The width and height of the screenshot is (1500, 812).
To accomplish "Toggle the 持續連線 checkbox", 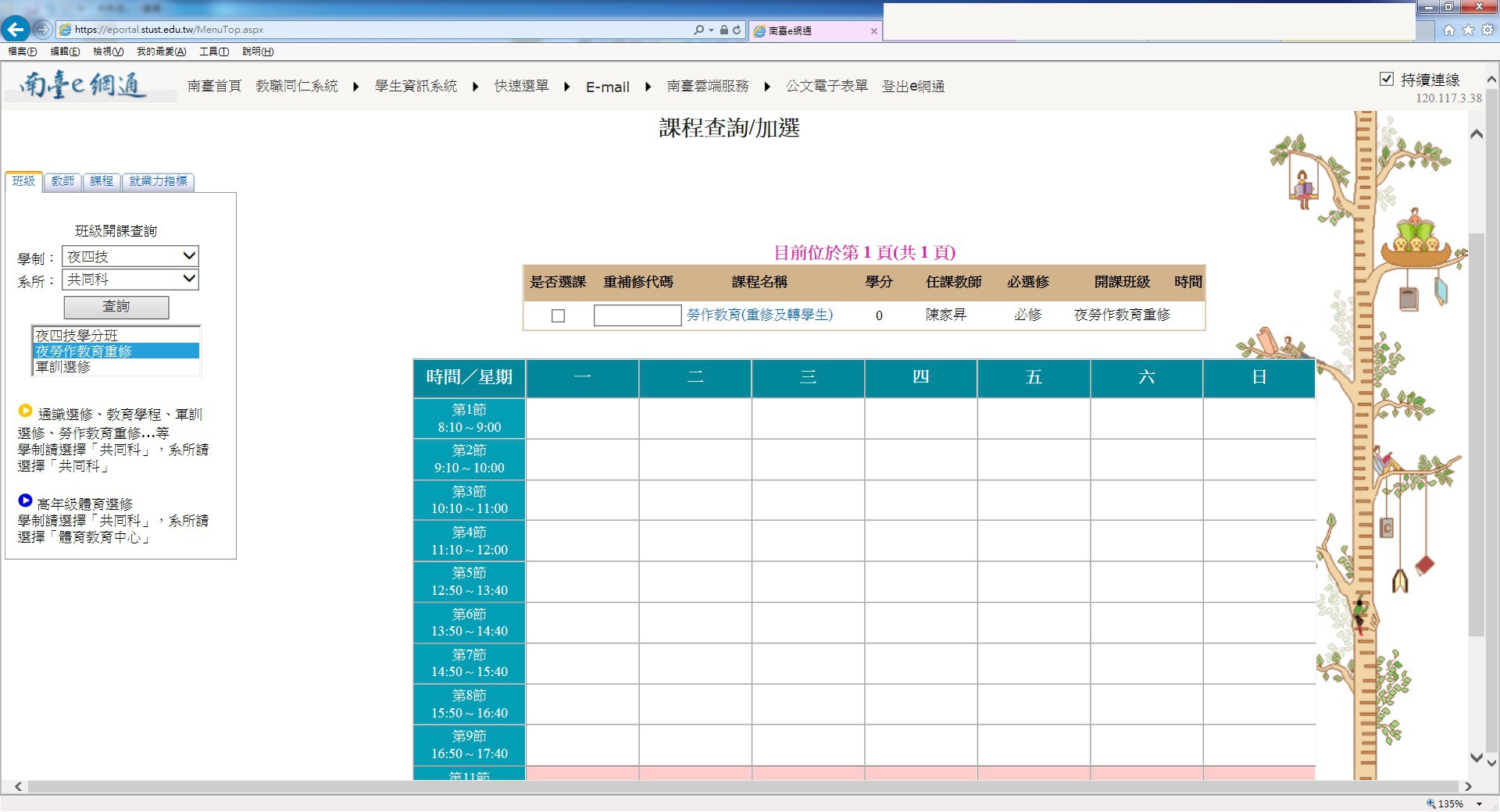I will point(1387,79).
